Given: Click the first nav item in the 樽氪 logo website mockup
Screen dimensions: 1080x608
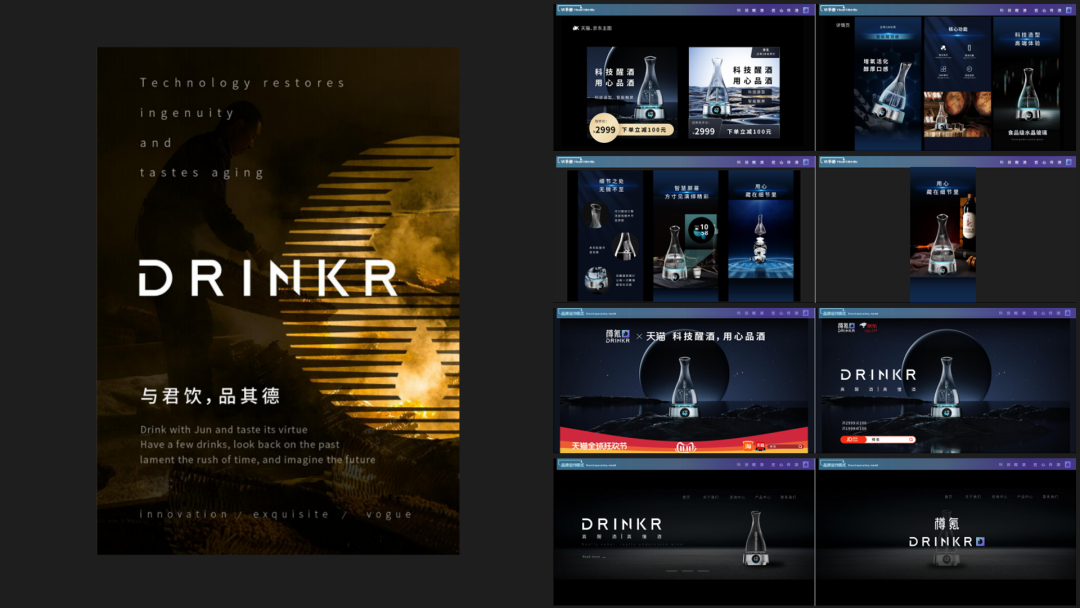Looking at the screenshot, I should point(948,496).
